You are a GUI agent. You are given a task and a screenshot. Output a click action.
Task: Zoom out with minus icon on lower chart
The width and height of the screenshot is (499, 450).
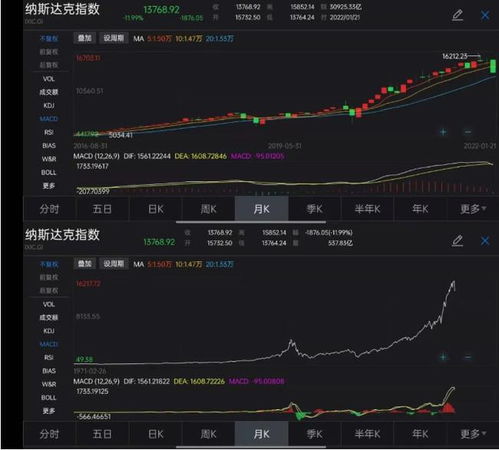click(468, 357)
